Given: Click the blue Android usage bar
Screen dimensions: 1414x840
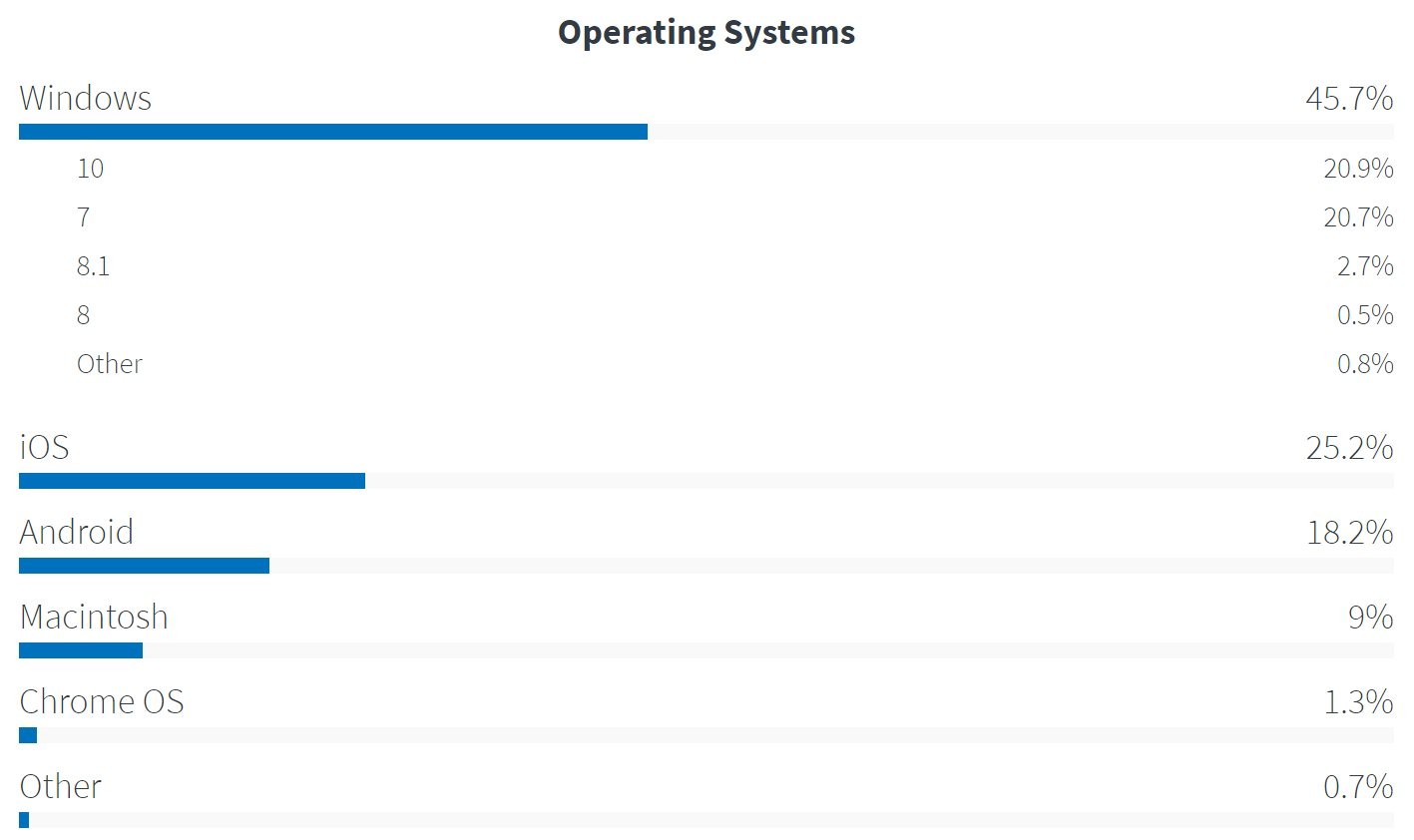Looking at the screenshot, I should coord(144,566).
